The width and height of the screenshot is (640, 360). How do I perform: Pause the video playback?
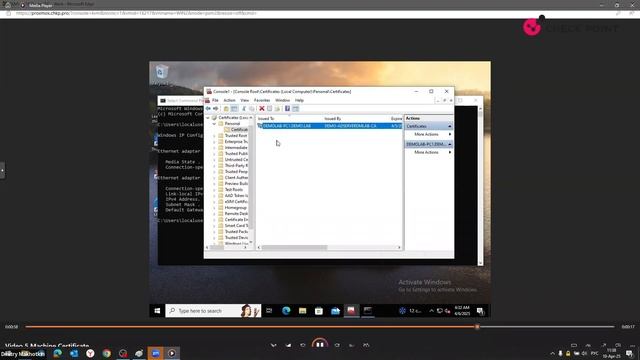[x=320, y=344]
